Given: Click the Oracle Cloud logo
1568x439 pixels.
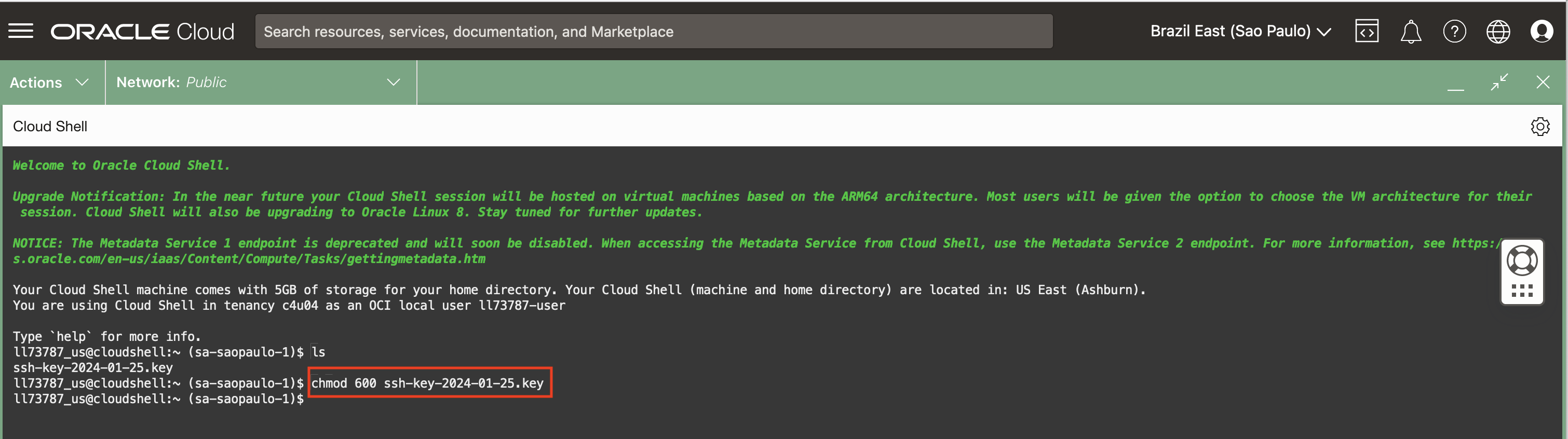Looking at the screenshot, I should pyautogui.click(x=142, y=32).
